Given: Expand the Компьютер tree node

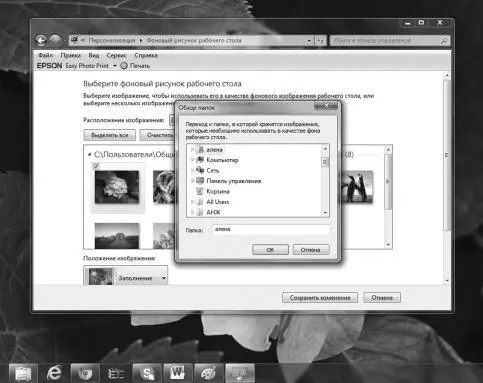Looking at the screenshot, I should coord(192,160).
